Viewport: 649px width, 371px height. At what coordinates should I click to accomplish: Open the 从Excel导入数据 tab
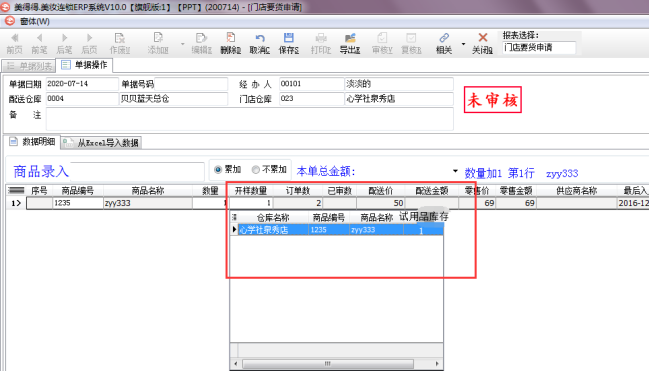pyautogui.click(x=101, y=143)
